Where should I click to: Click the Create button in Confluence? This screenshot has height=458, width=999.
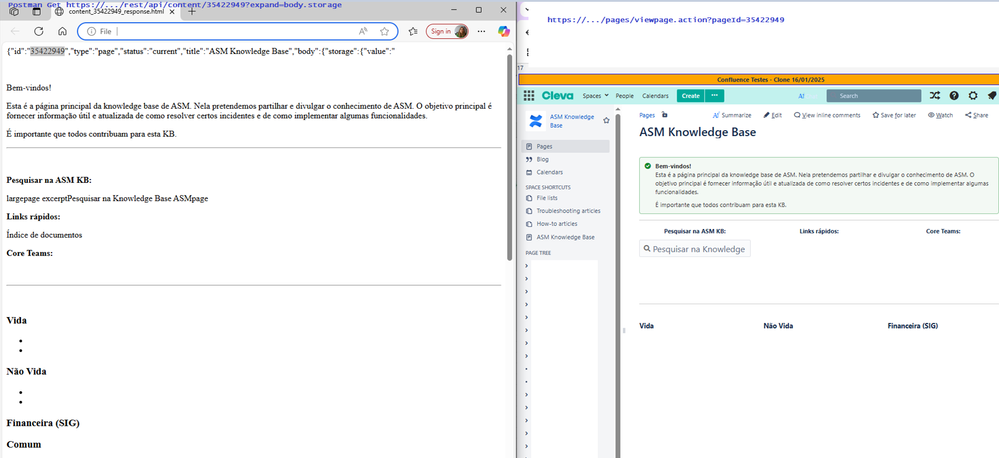(690, 96)
